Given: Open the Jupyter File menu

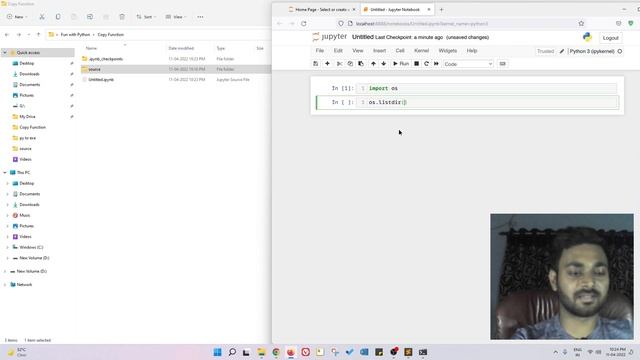Looking at the screenshot, I should click(320, 51).
